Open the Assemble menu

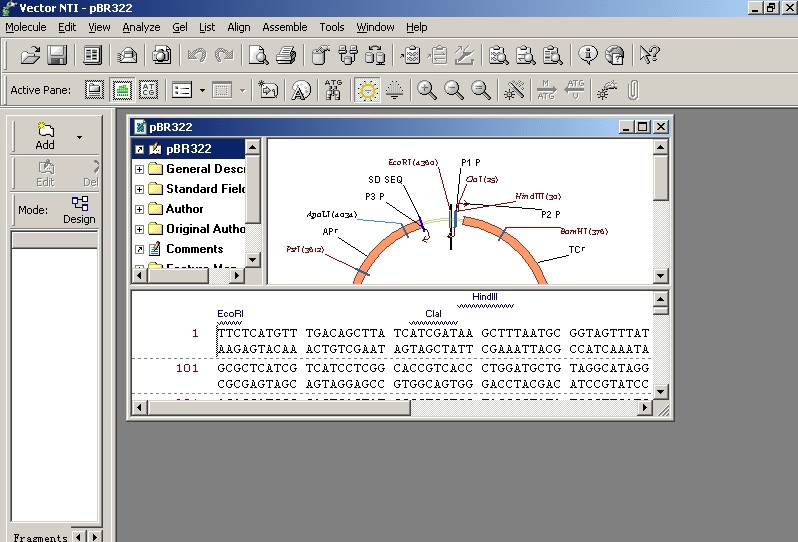(284, 27)
